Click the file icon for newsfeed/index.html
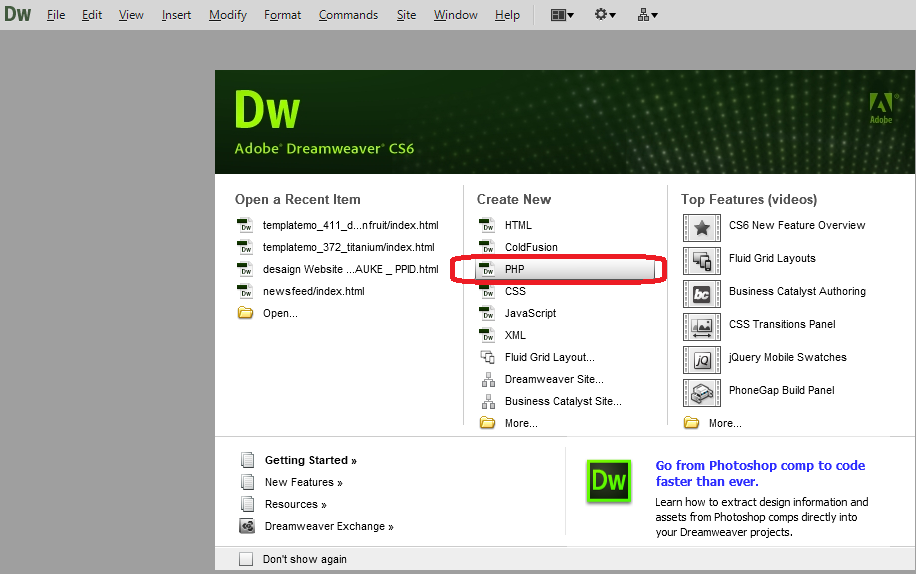Viewport: 916px width, 574px height. 245,291
